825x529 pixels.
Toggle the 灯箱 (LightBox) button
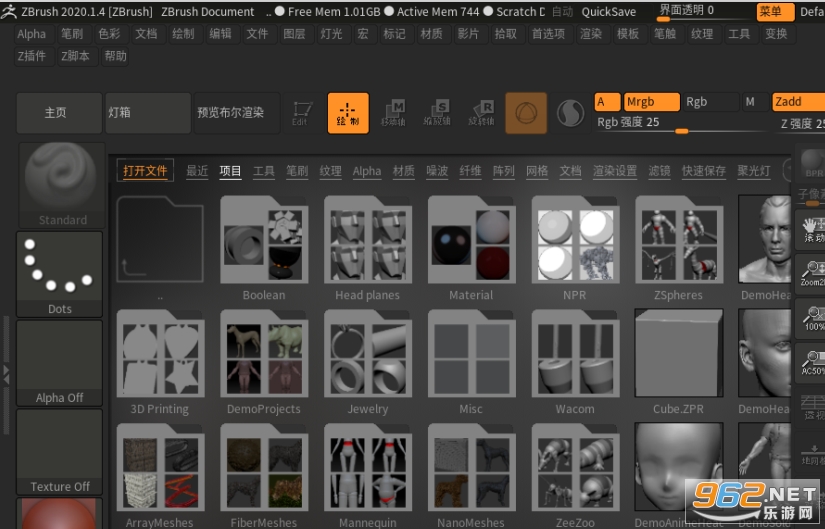[148, 113]
